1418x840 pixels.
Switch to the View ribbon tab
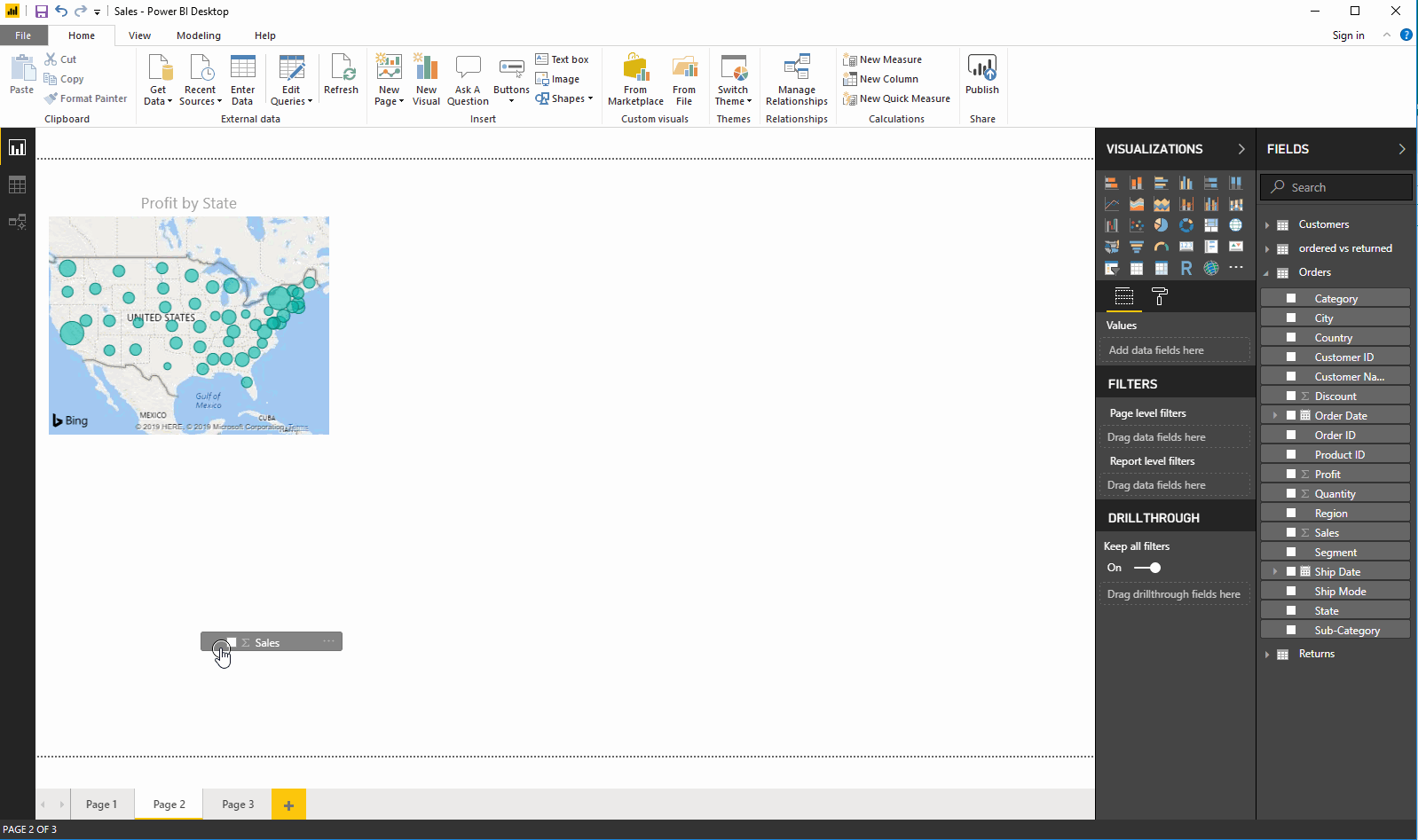tap(139, 35)
